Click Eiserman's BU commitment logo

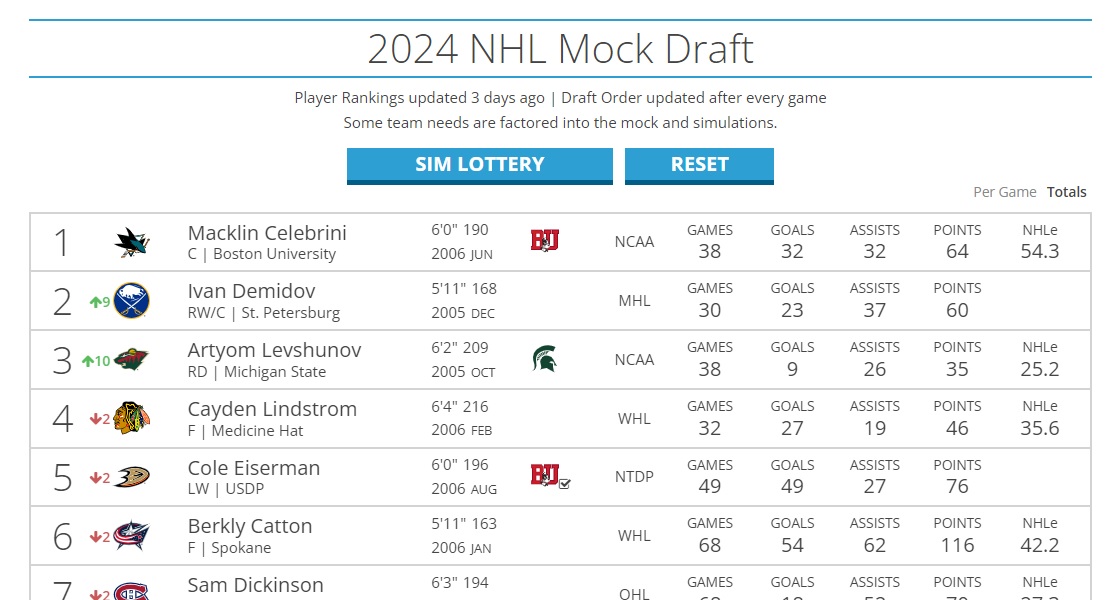pyautogui.click(x=550, y=476)
